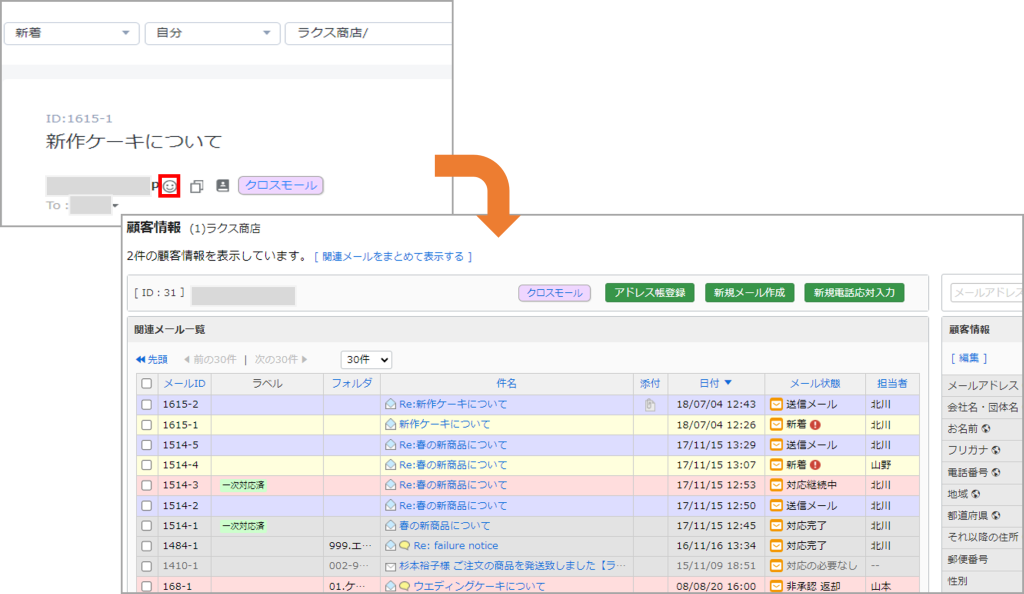The image size is (1024, 594).
Task: Open the address book contact icon
Action: 222,186
